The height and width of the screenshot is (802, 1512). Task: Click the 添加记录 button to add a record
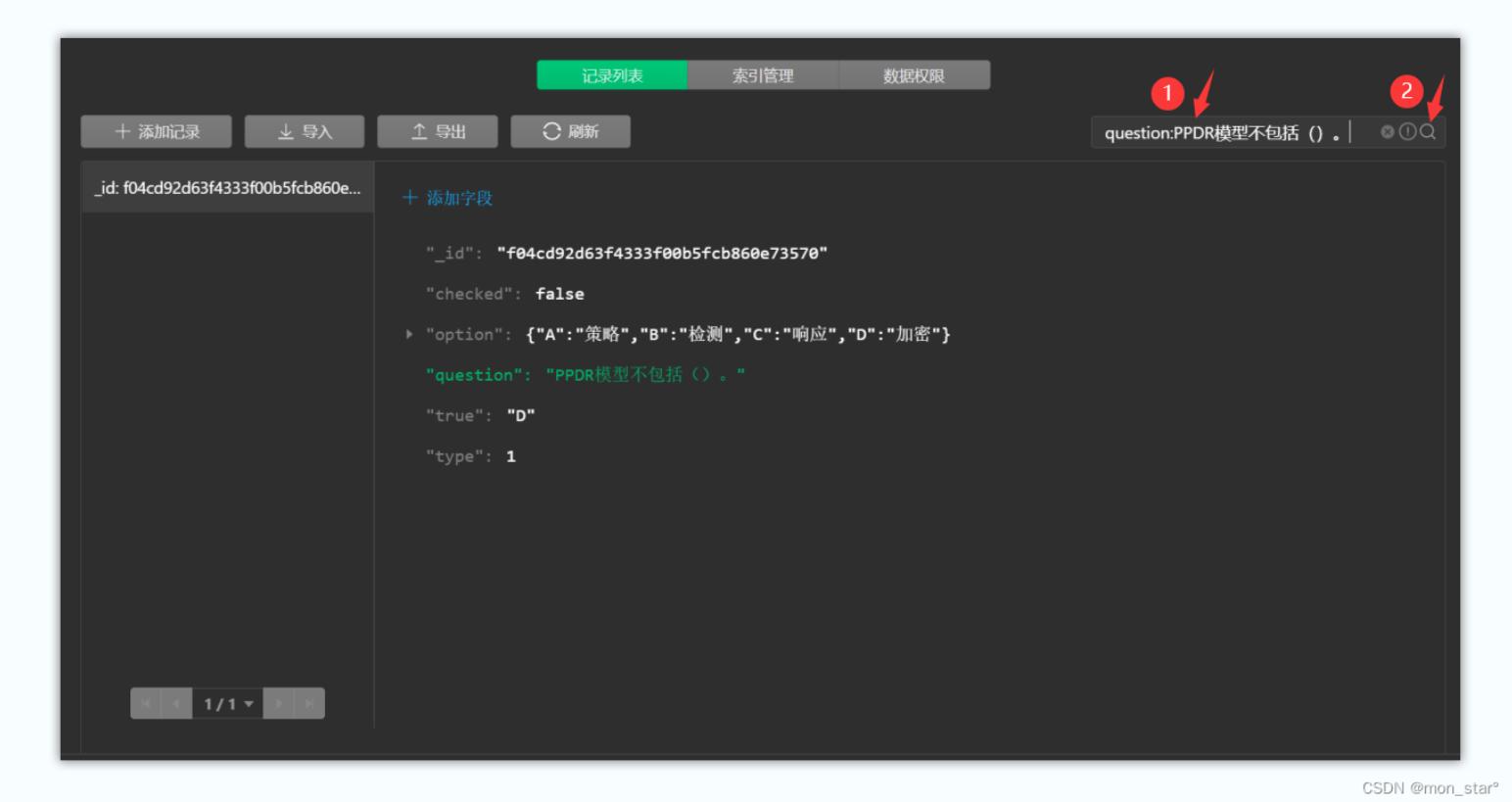158,131
